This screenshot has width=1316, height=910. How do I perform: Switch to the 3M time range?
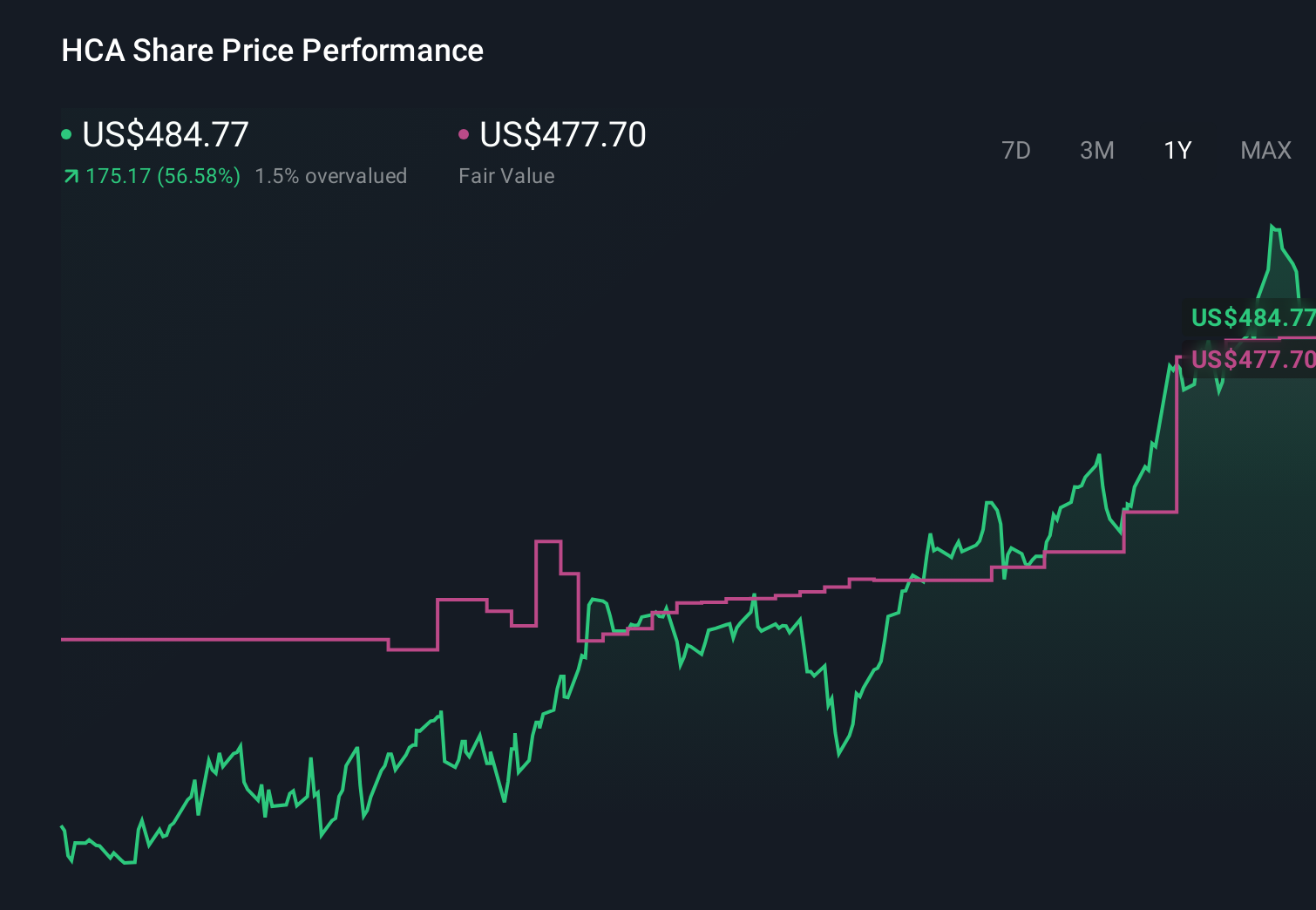[1096, 150]
